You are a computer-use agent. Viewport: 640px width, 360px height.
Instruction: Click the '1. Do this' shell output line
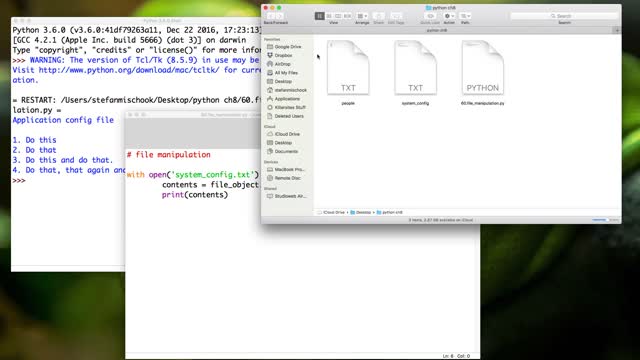(x=34, y=140)
